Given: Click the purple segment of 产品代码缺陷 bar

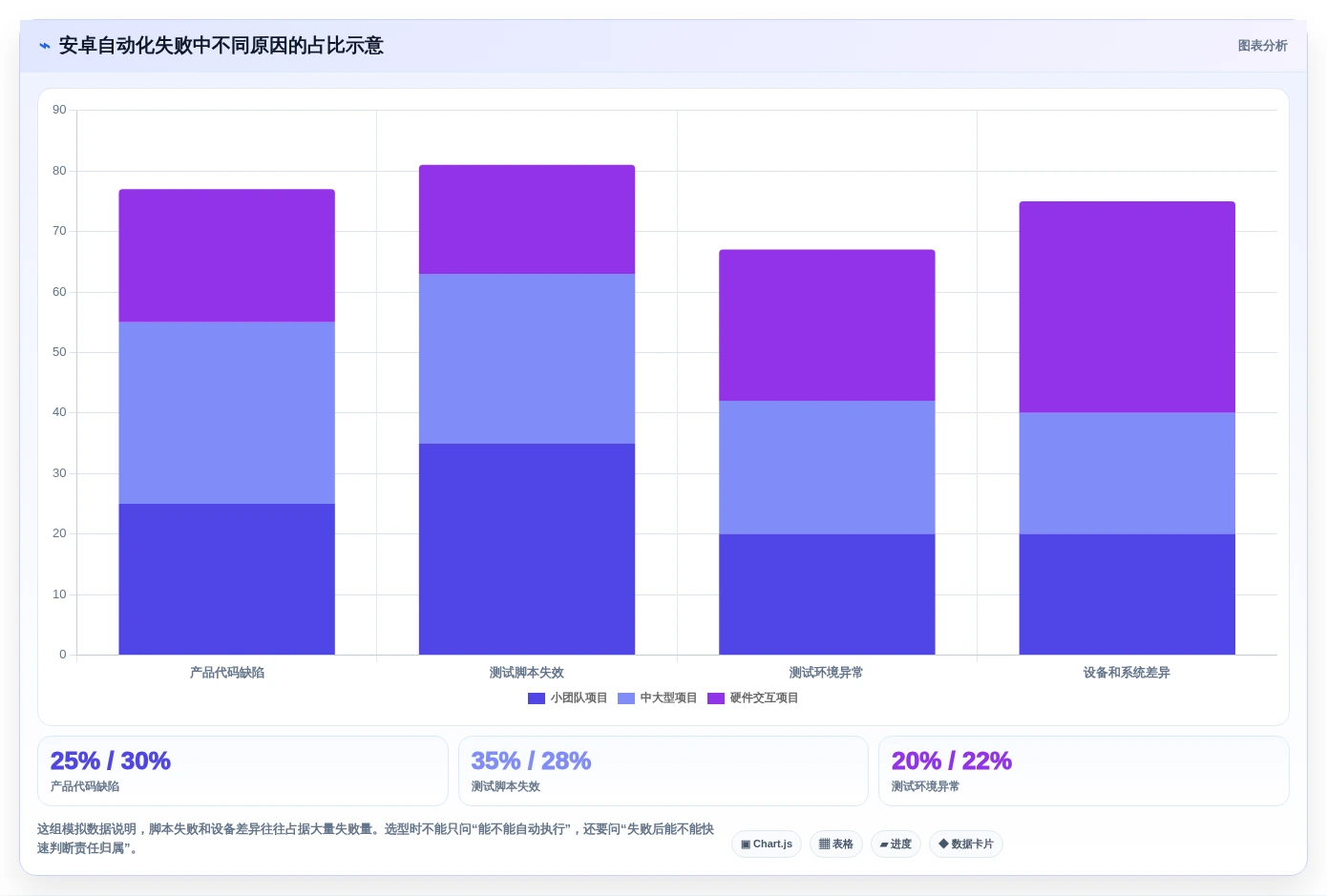Looking at the screenshot, I should pyautogui.click(x=226, y=256).
